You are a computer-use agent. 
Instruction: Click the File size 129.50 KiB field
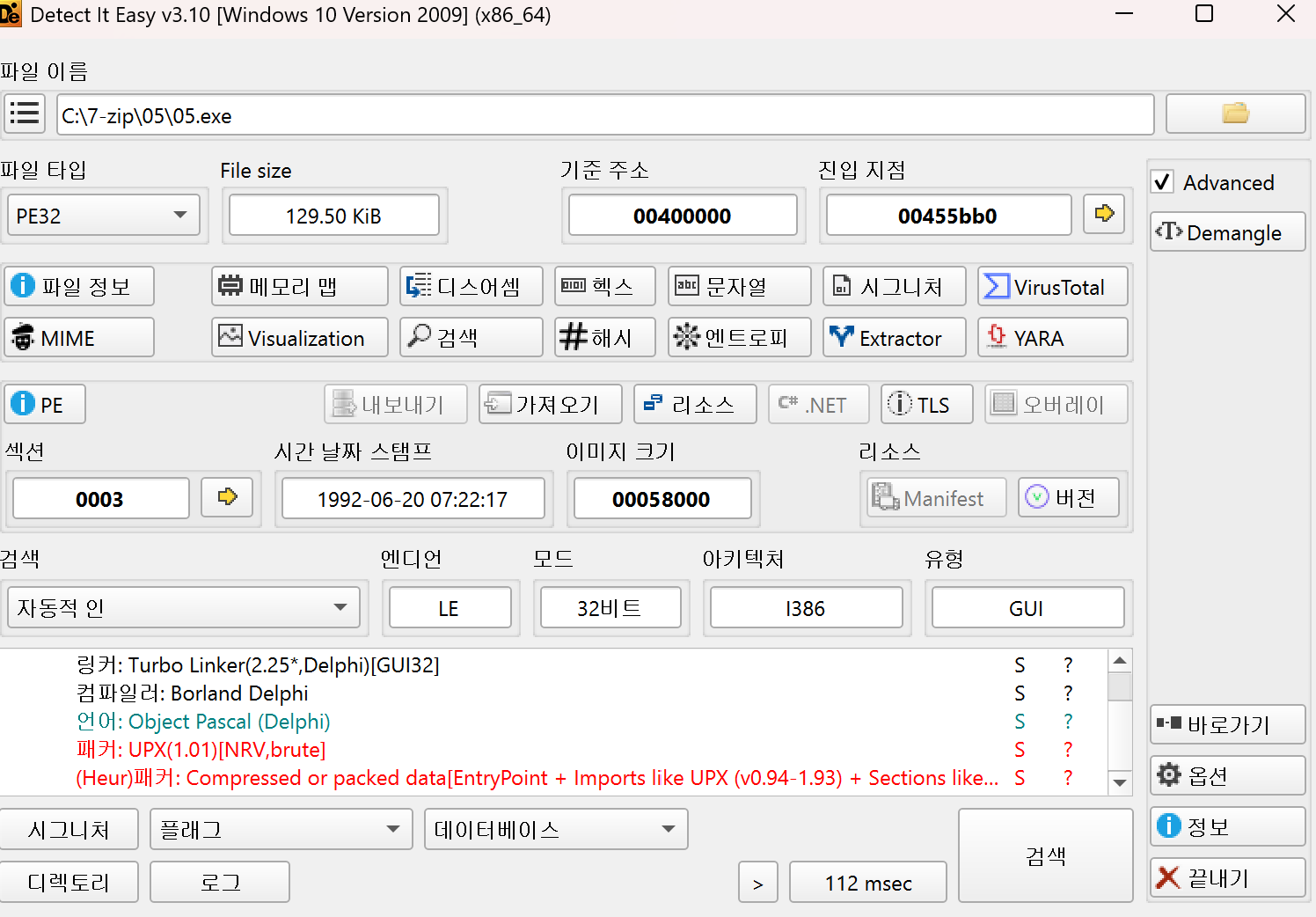[333, 215]
